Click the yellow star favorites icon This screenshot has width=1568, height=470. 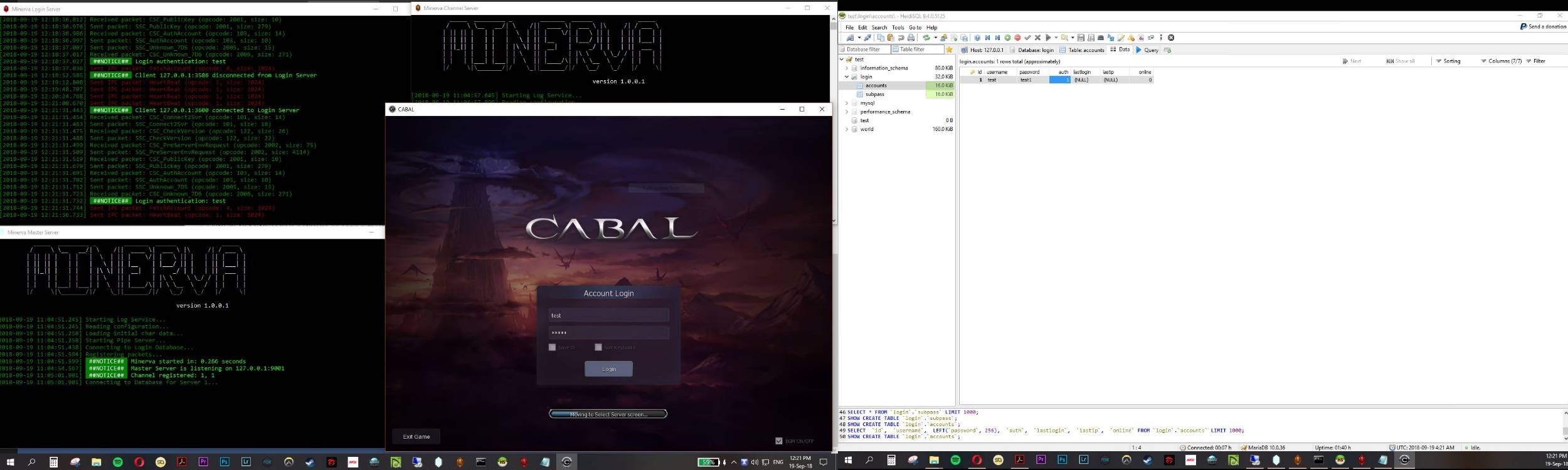point(949,50)
